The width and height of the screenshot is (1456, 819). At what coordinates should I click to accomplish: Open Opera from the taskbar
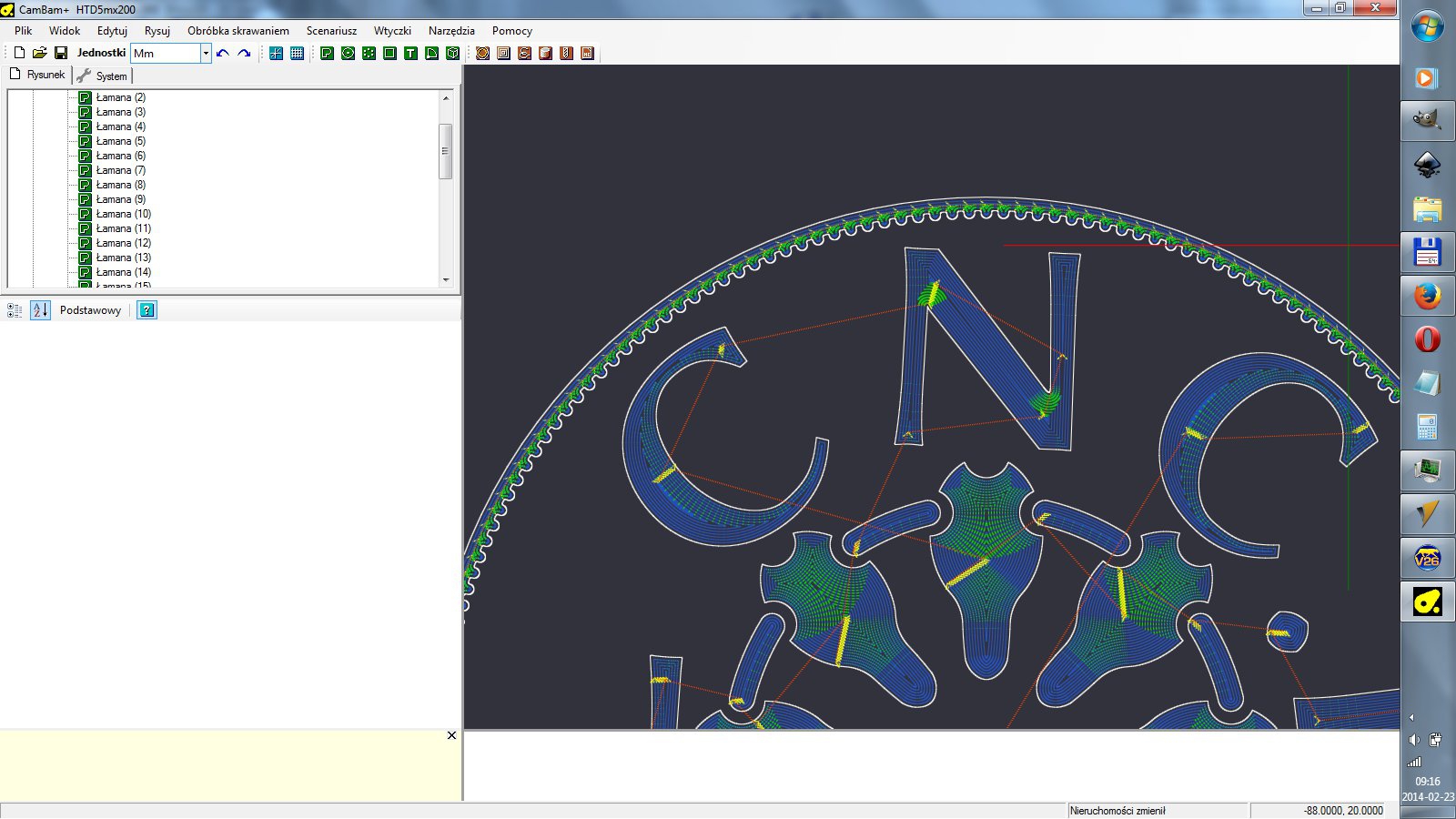click(x=1427, y=339)
